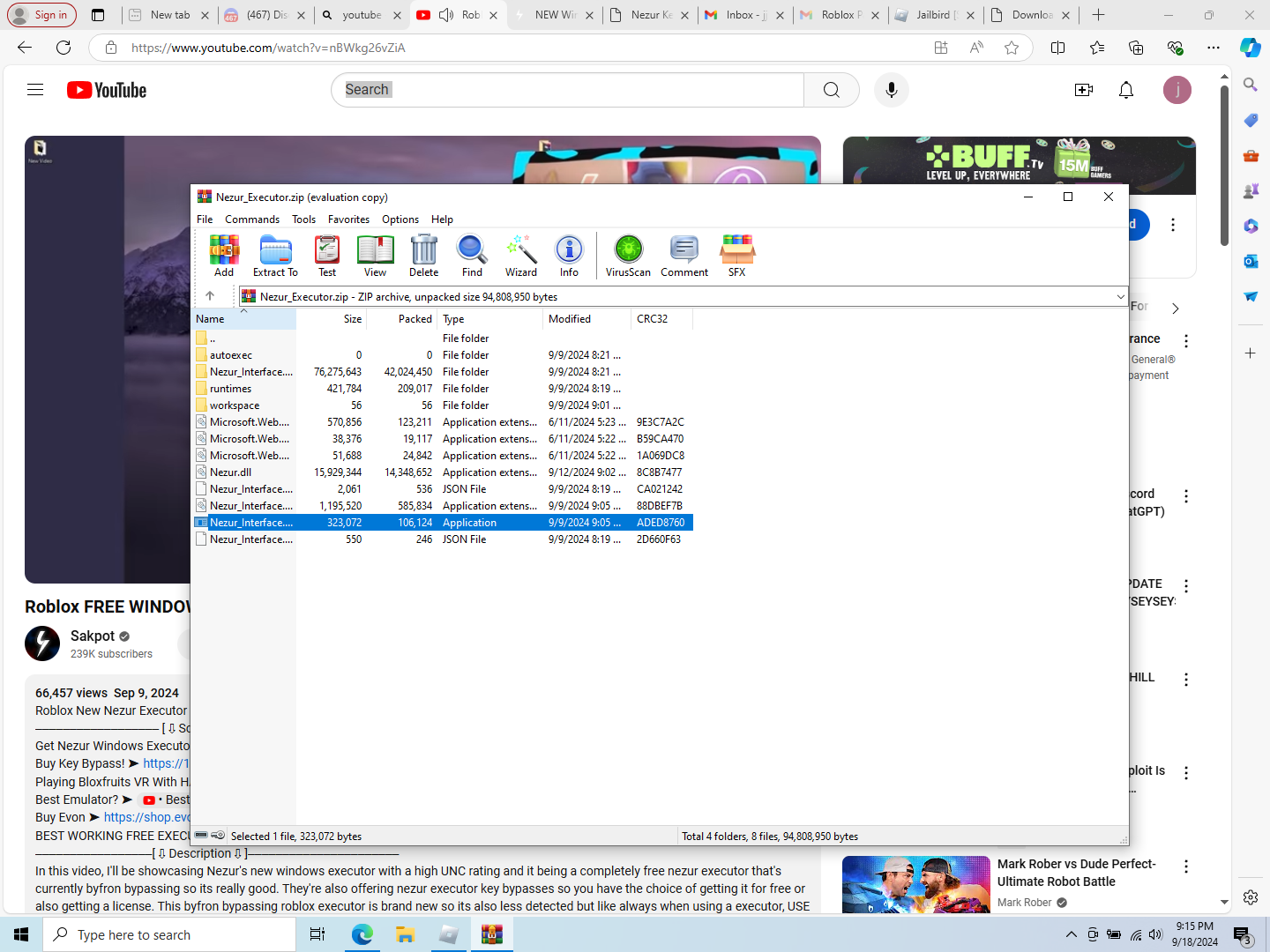This screenshot has width=1270, height=952.
Task: Expand the archive address dropdown
Action: click(x=1120, y=296)
